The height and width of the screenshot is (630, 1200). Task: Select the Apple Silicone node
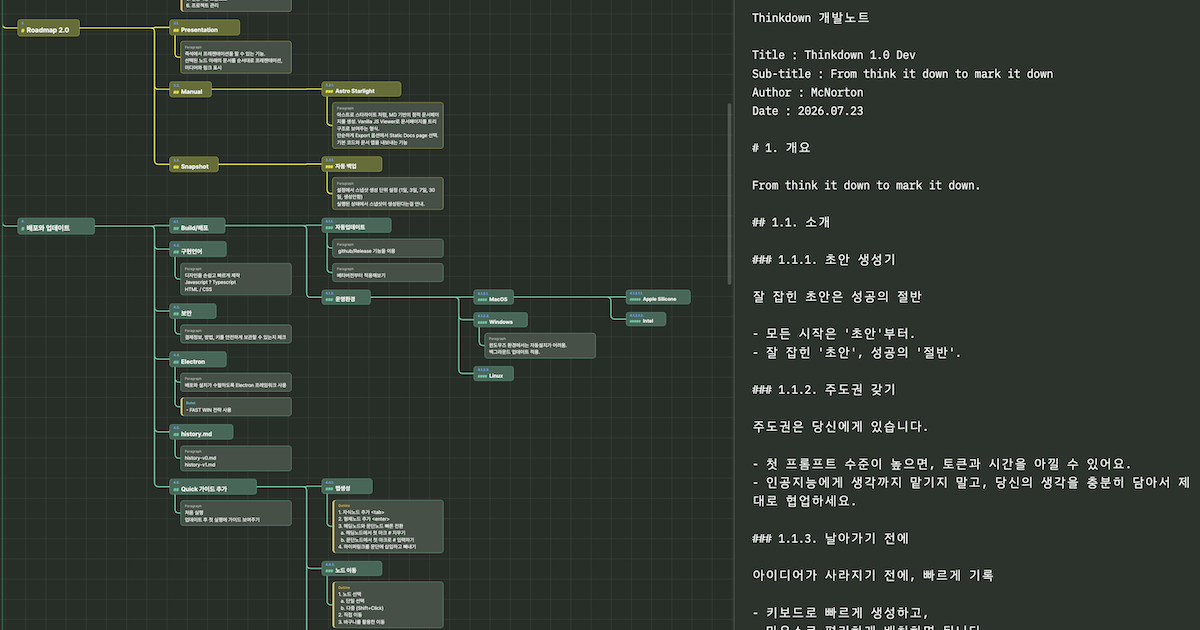(x=658, y=297)
